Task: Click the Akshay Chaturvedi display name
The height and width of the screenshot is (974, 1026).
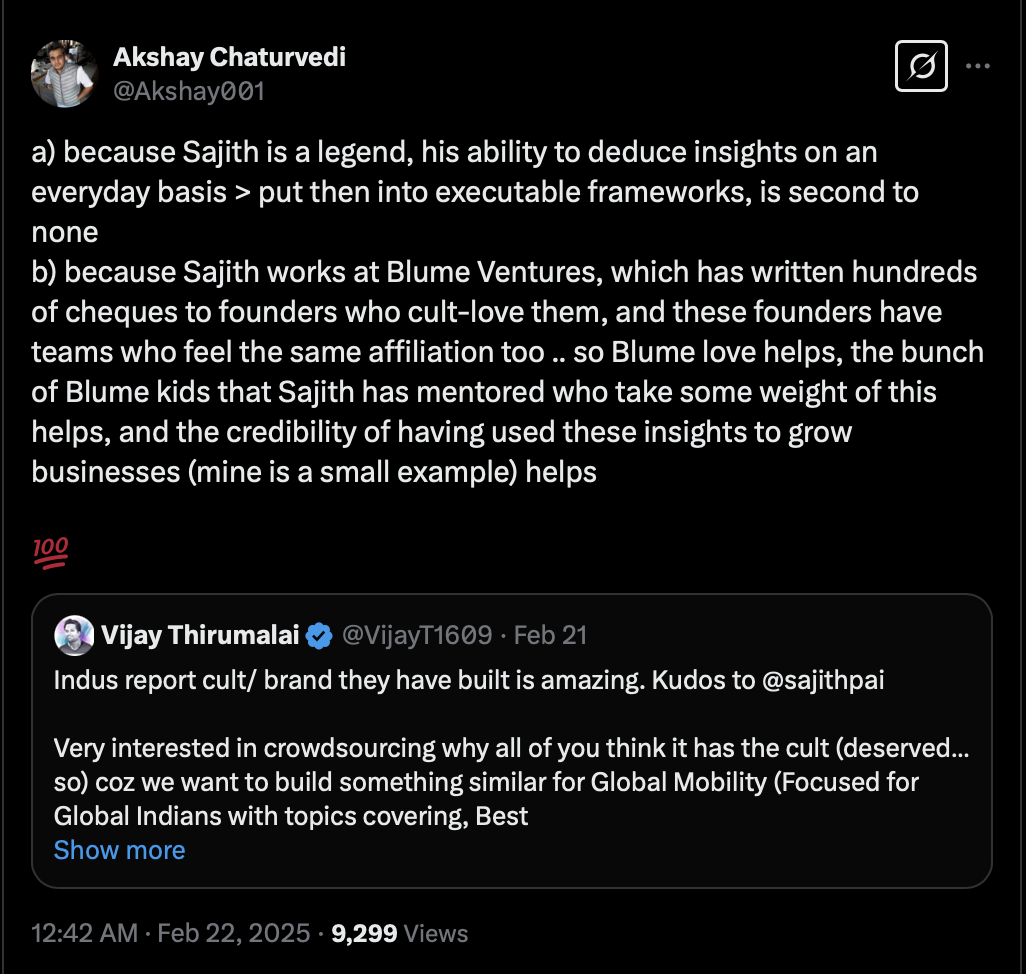Action: tap(229, 57)
